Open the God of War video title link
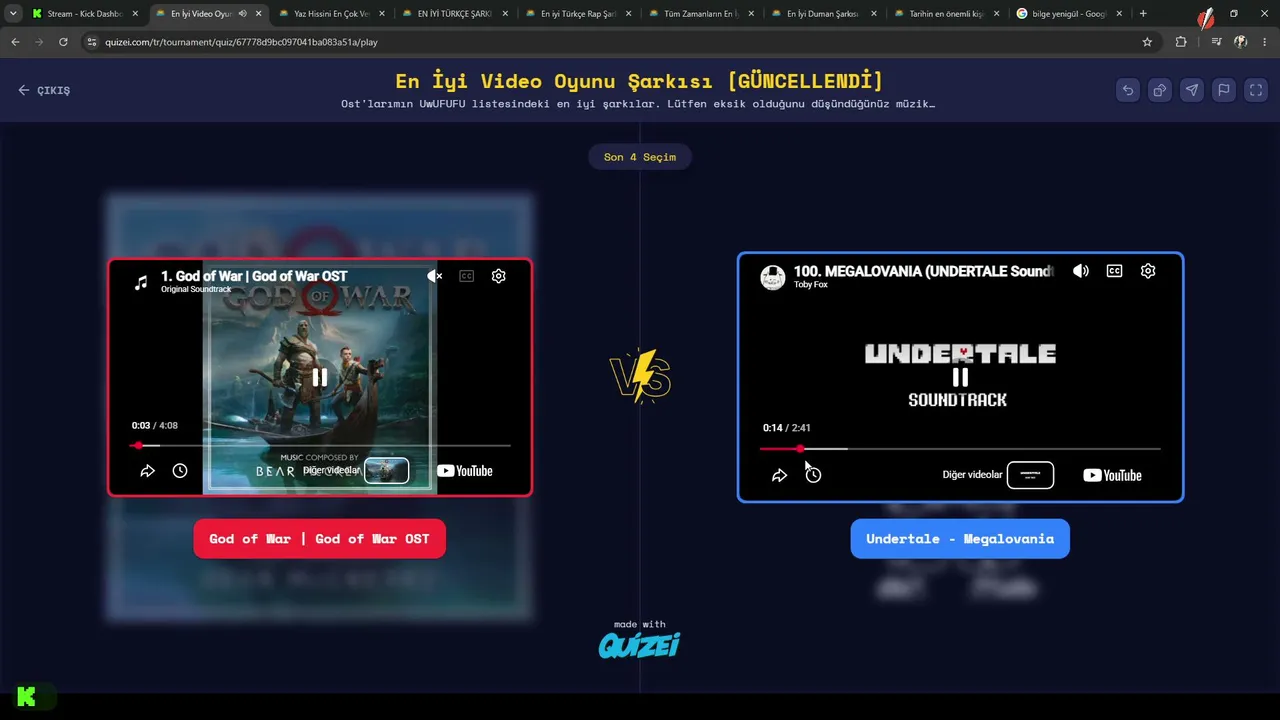This screenshot has height=720, width=1280. (x=254, y=276)
